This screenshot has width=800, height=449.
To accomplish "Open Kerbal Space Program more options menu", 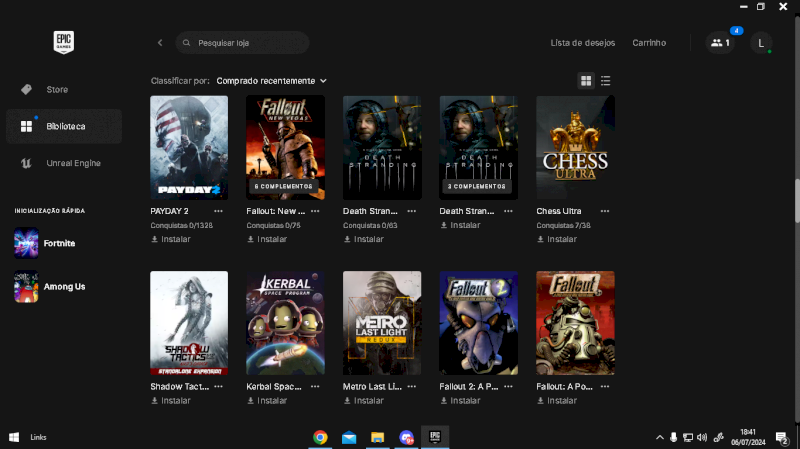I will click(315, 387).
